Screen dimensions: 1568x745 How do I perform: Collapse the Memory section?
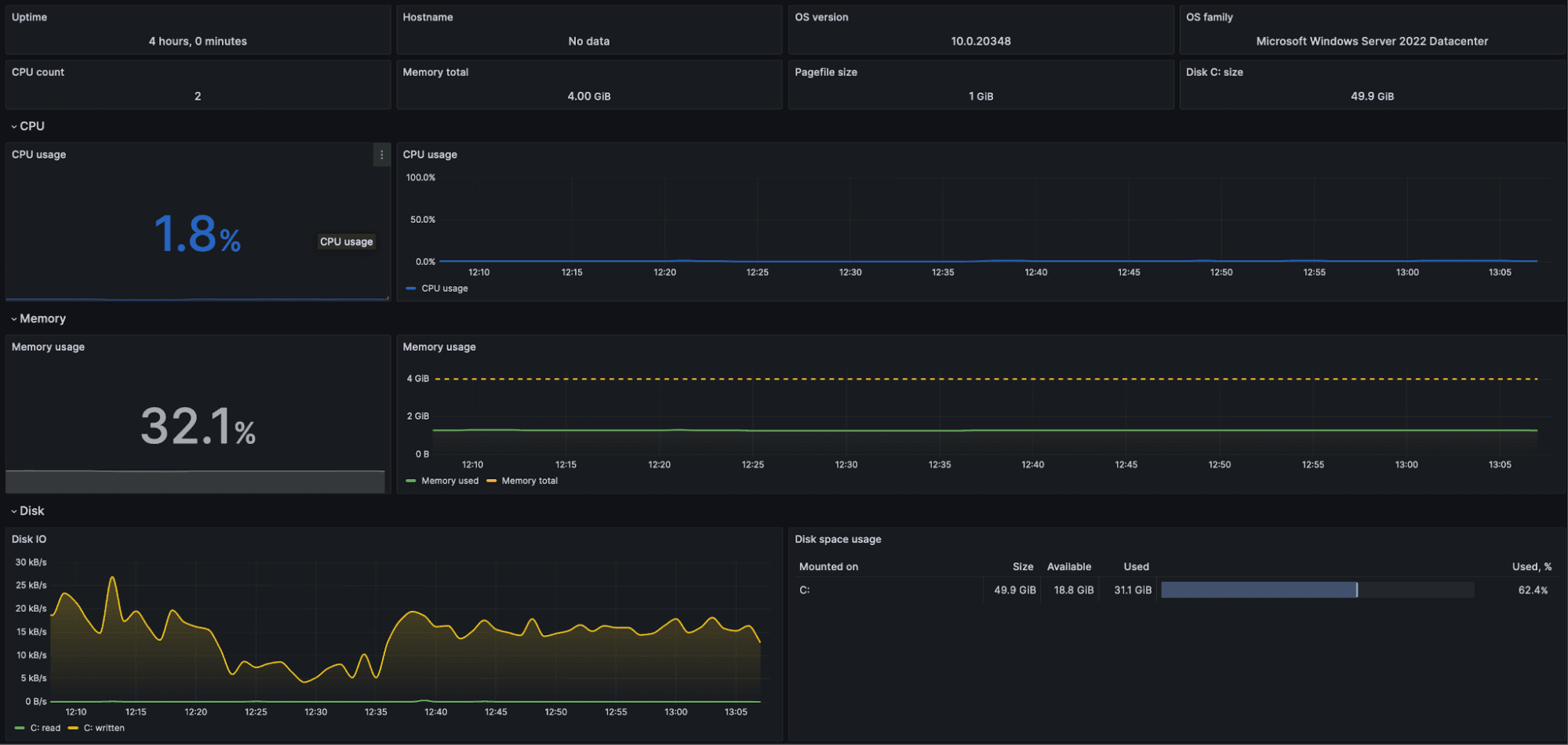pos(39,318)
